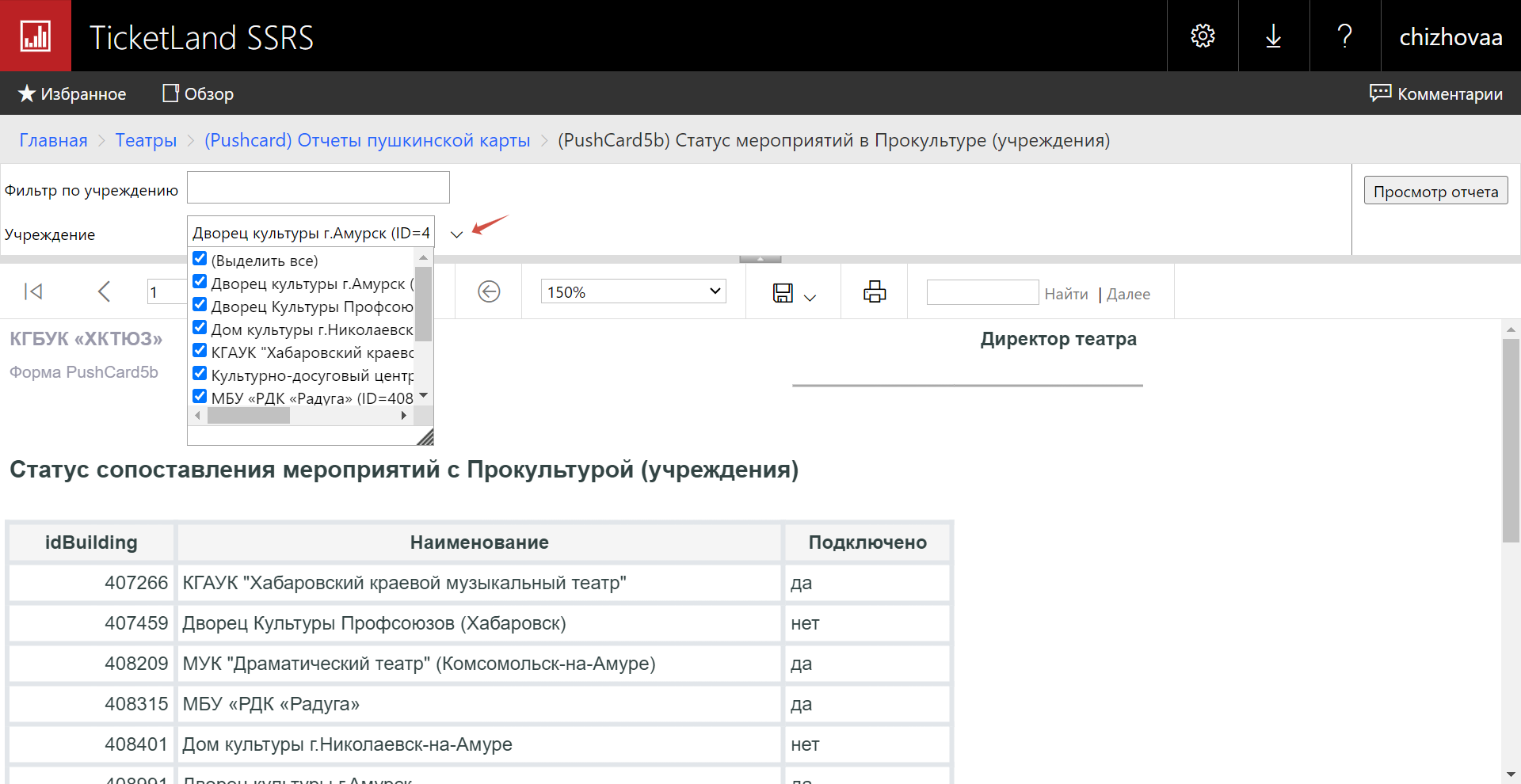This screenshot has width=1521, height=784.
Task: Open the download arrow menu
Action: (x=1274, y=36)
